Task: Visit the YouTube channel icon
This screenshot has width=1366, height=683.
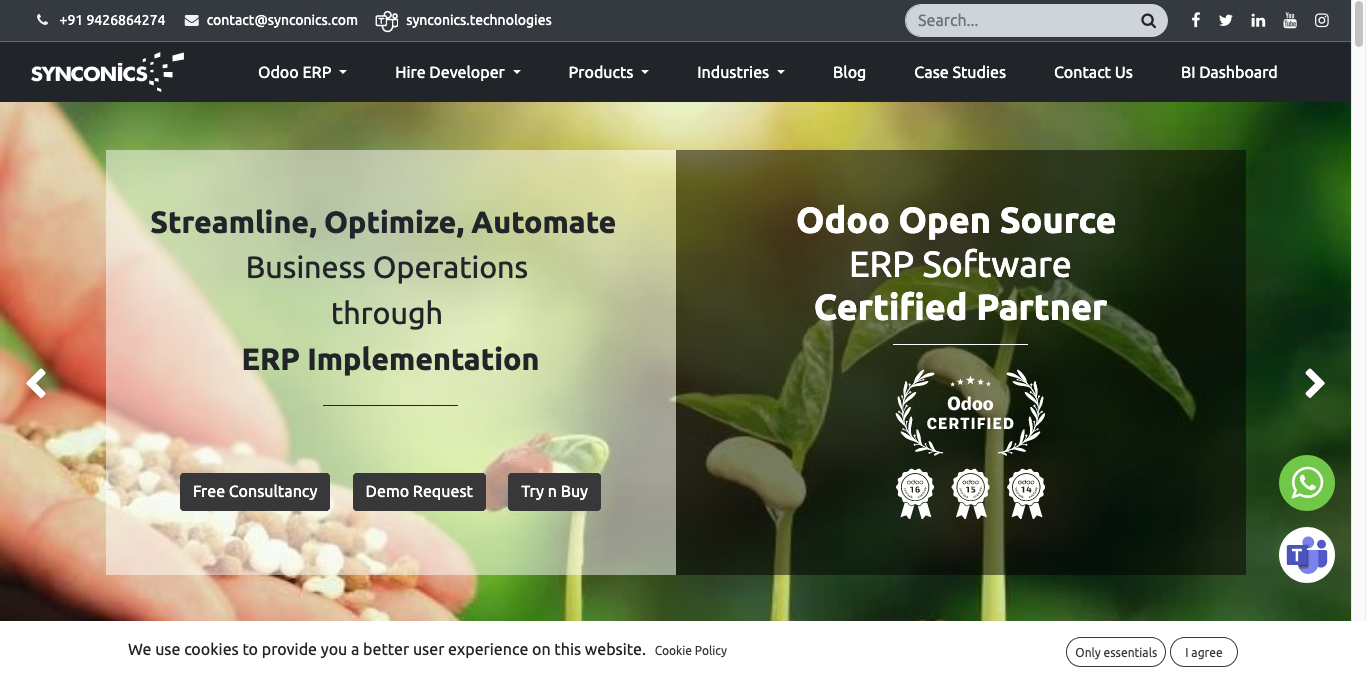Action: coord(1290,20)
